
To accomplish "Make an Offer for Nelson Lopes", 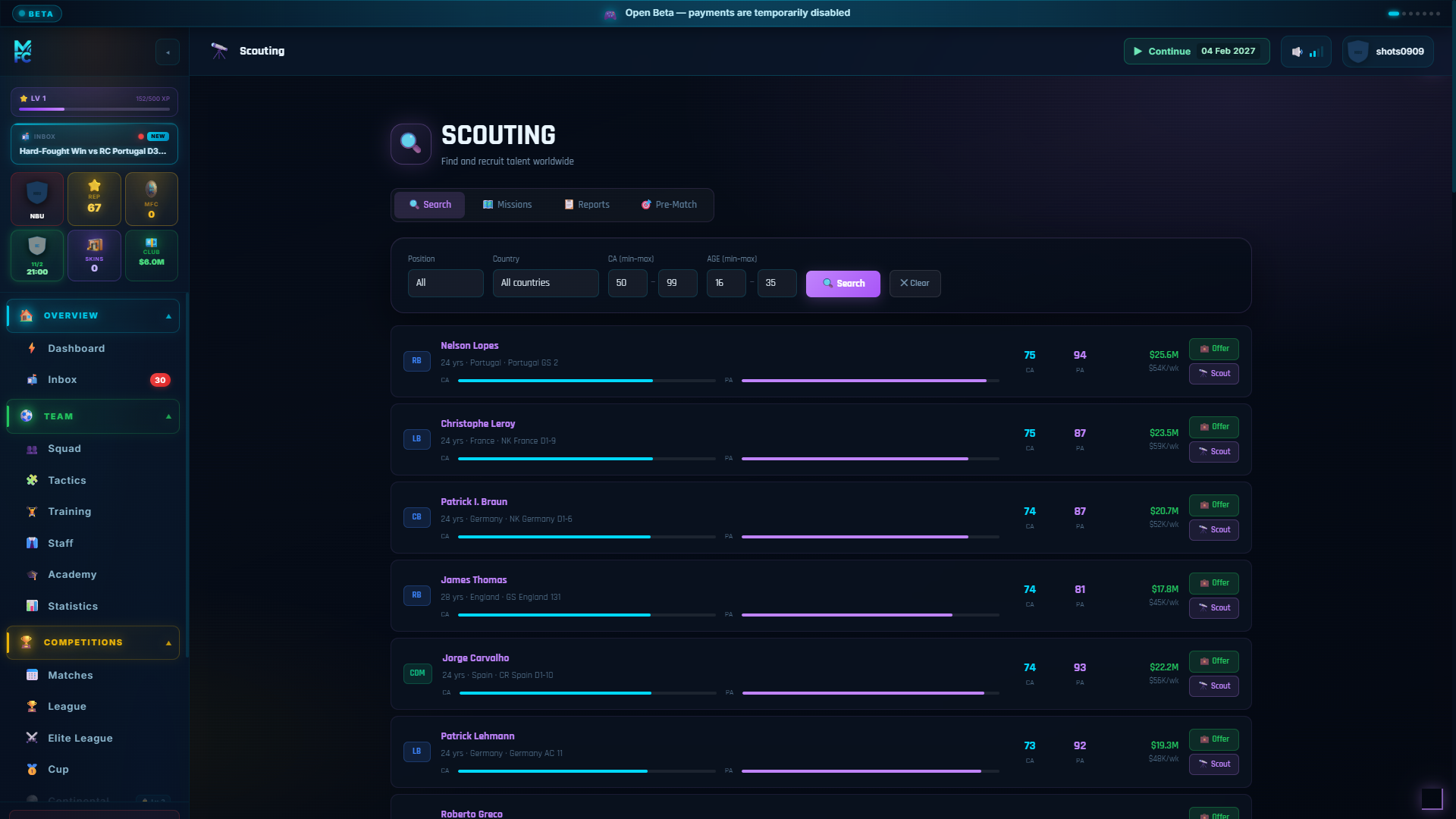I will (1214, 349).
